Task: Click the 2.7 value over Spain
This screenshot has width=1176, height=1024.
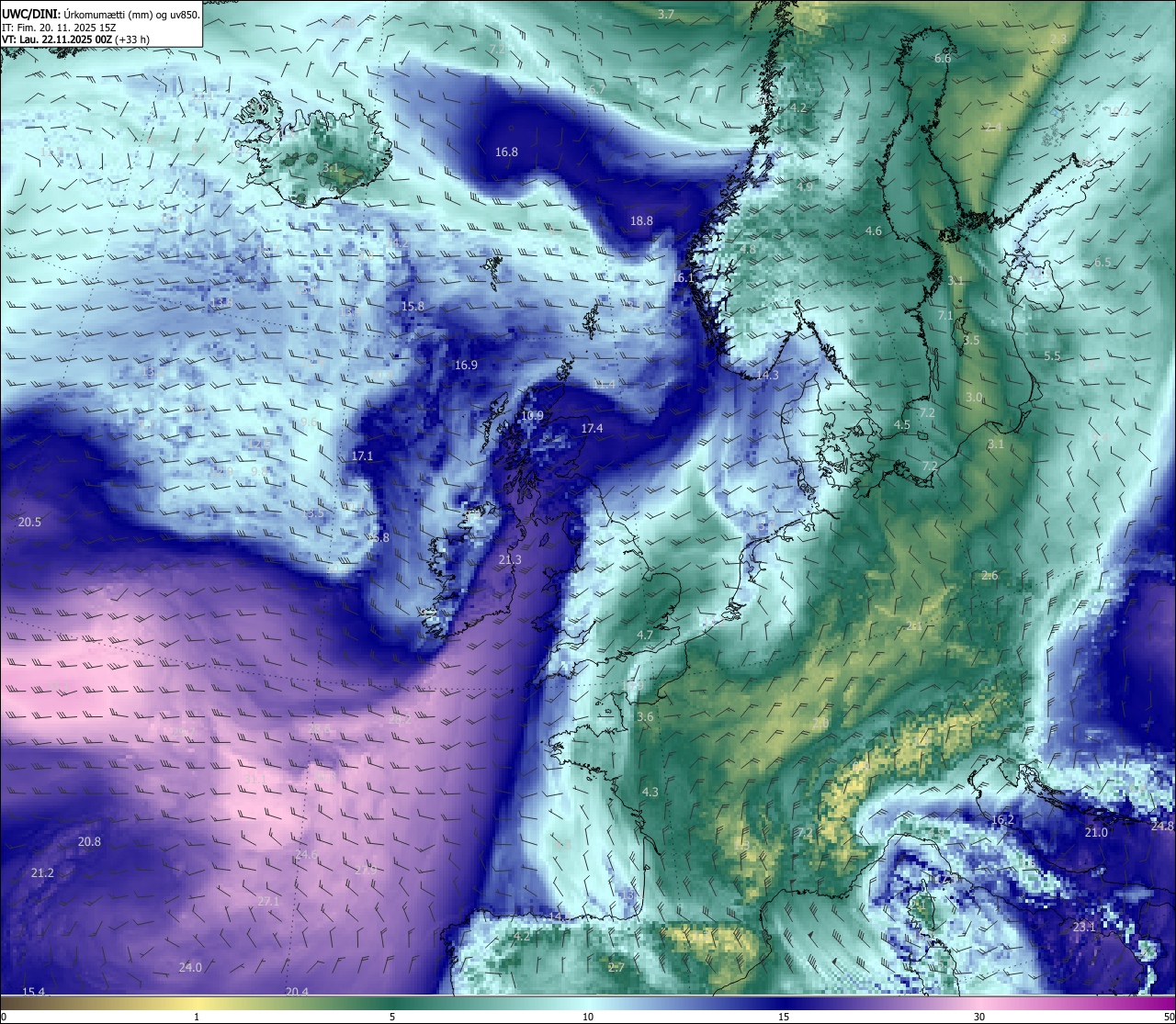Action: click(616, 967)
